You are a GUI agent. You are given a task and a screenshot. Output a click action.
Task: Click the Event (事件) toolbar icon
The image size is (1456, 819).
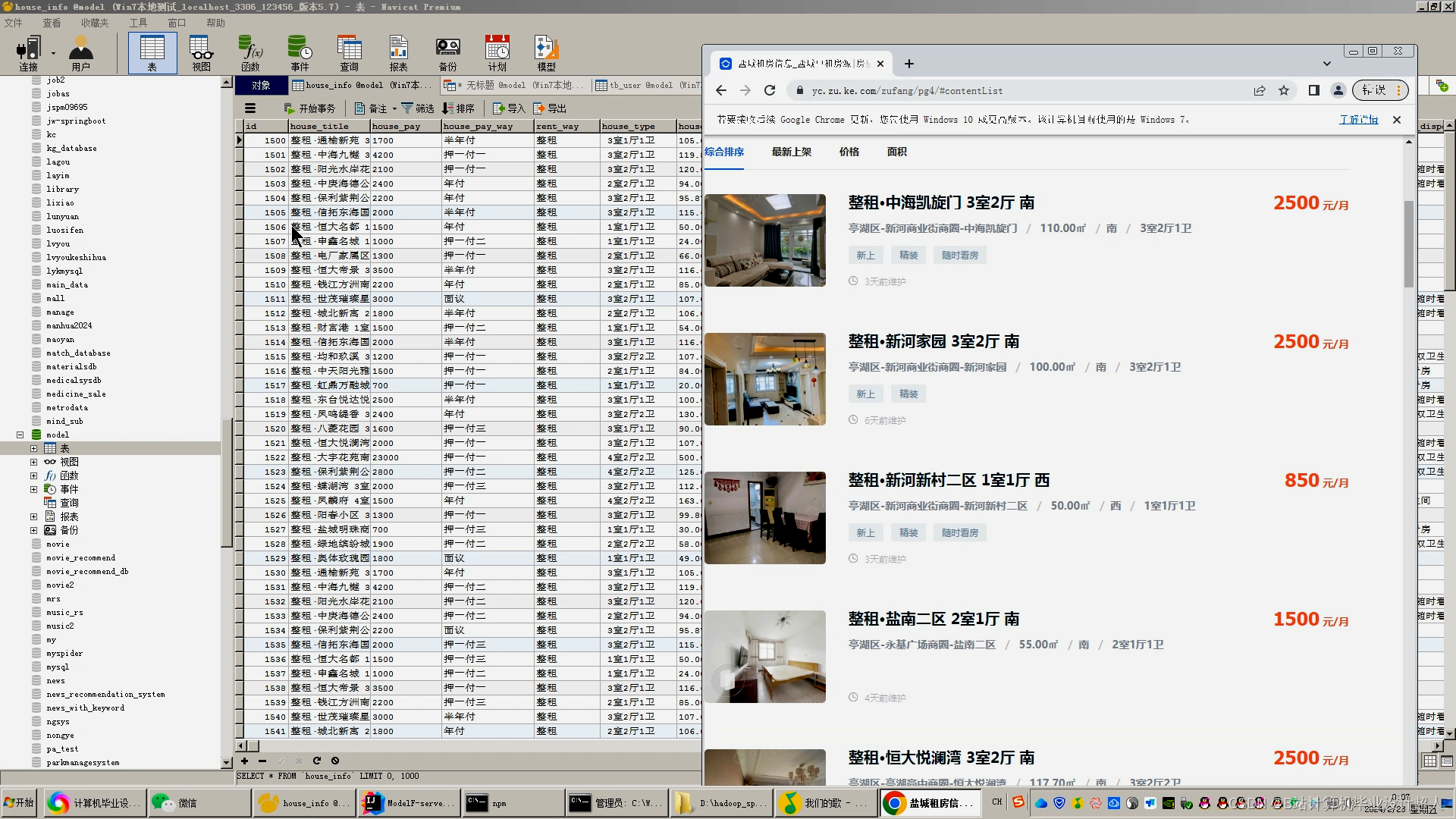tap(300, 53)
